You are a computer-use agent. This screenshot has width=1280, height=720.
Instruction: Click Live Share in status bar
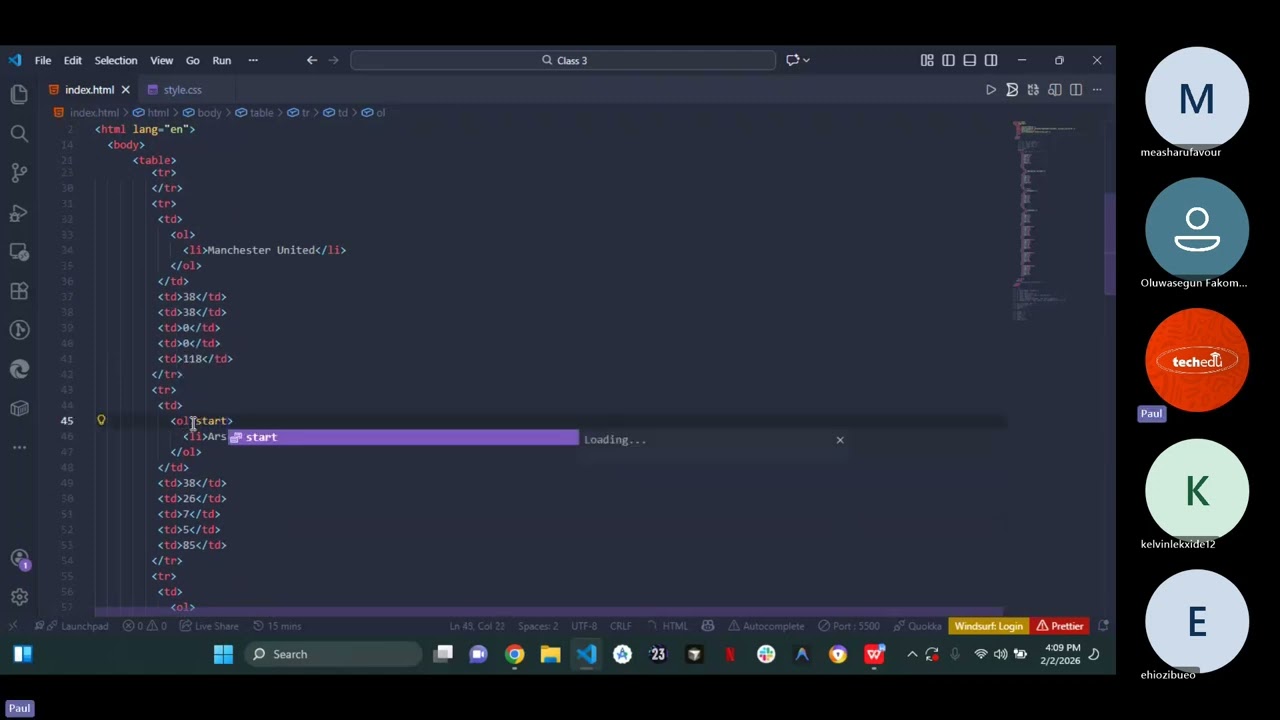coord(209,626)
